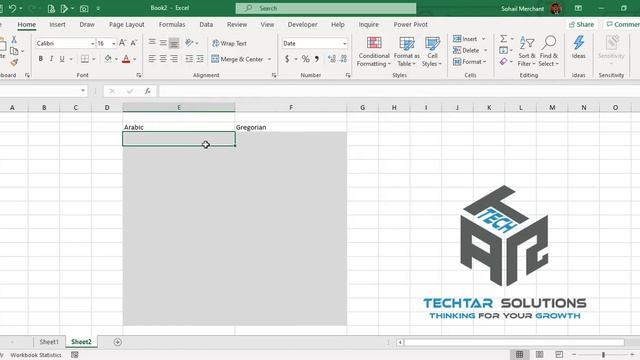
Task: Add a new sheet with plus icon
Action: click(118, 342)
